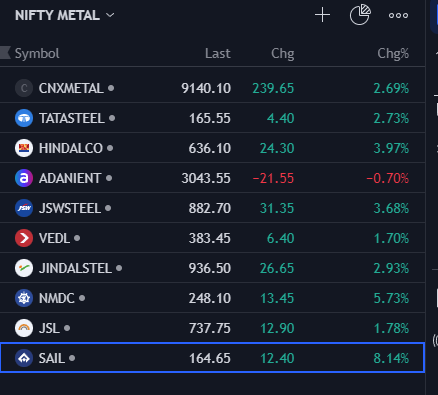The image size is (438, 395).
Task: Sort by the Chg column header
Action: pos(283,54)
